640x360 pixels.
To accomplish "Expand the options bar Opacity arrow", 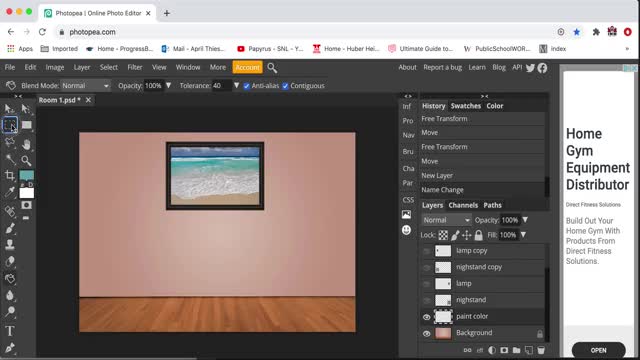I will pos(168,85).
